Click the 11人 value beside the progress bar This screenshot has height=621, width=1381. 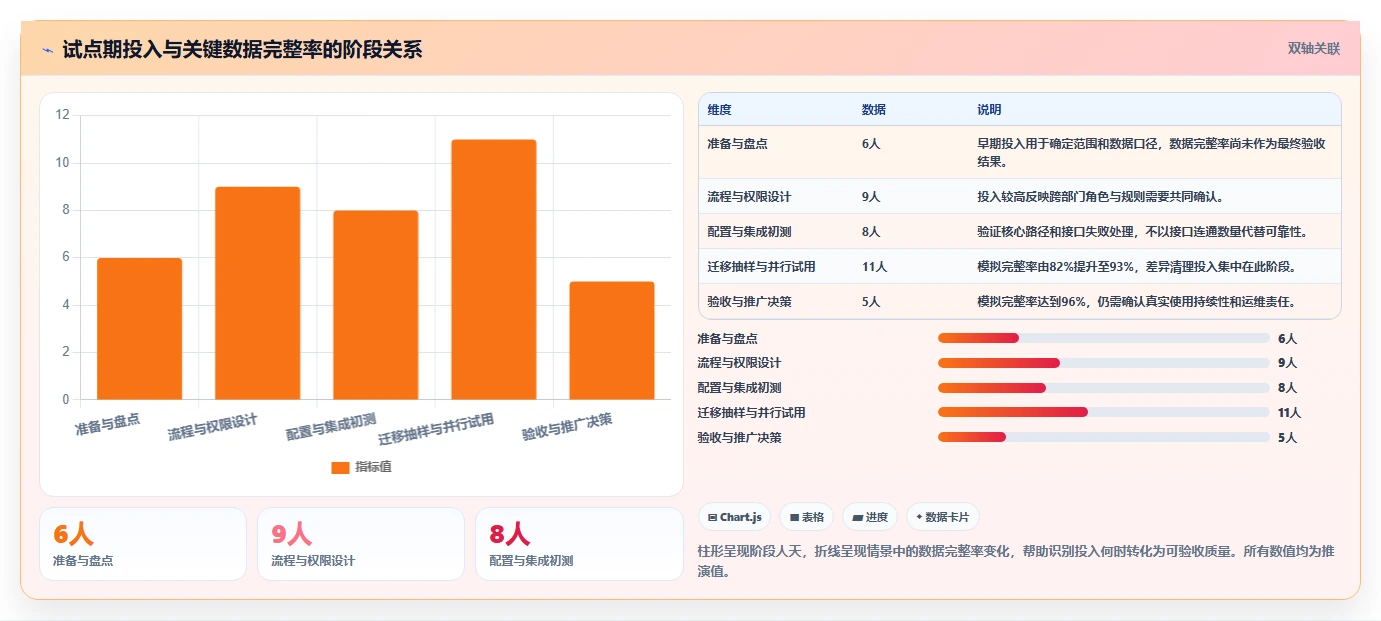point(1290,413)
